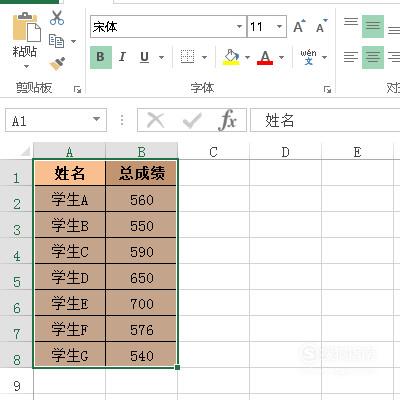Toggle middle vertical align icon
The image size is (400, 400).
click(x=373, y=26)
